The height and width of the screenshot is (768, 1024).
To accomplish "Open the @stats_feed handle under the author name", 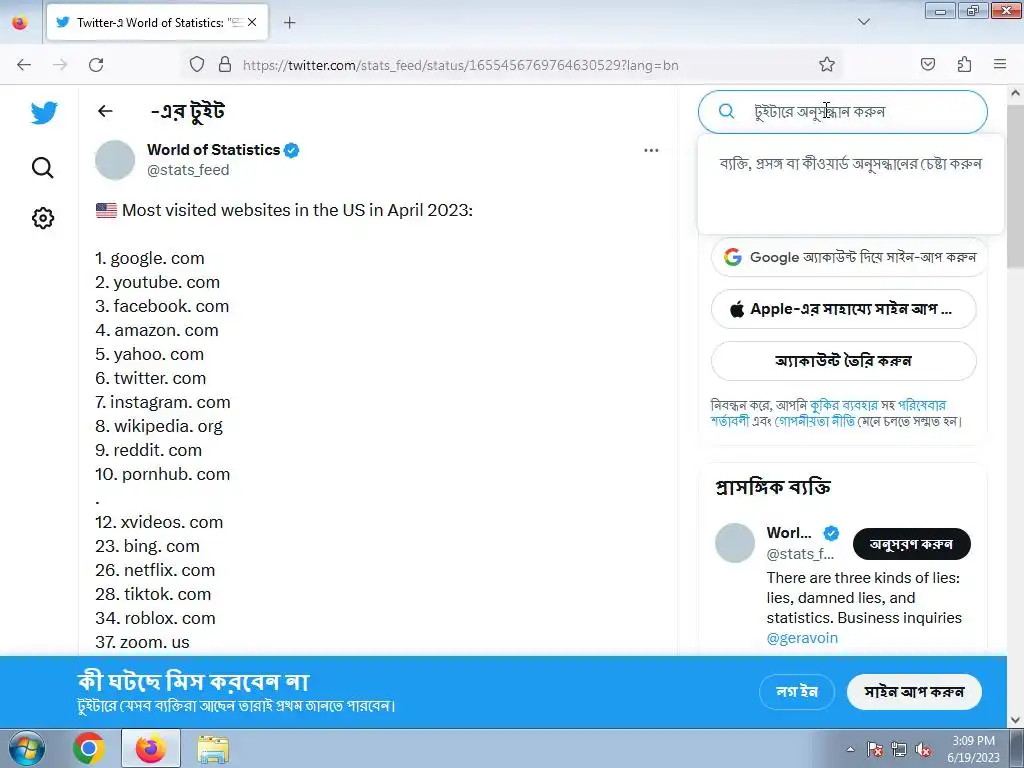I will click(x=188, y=170).
